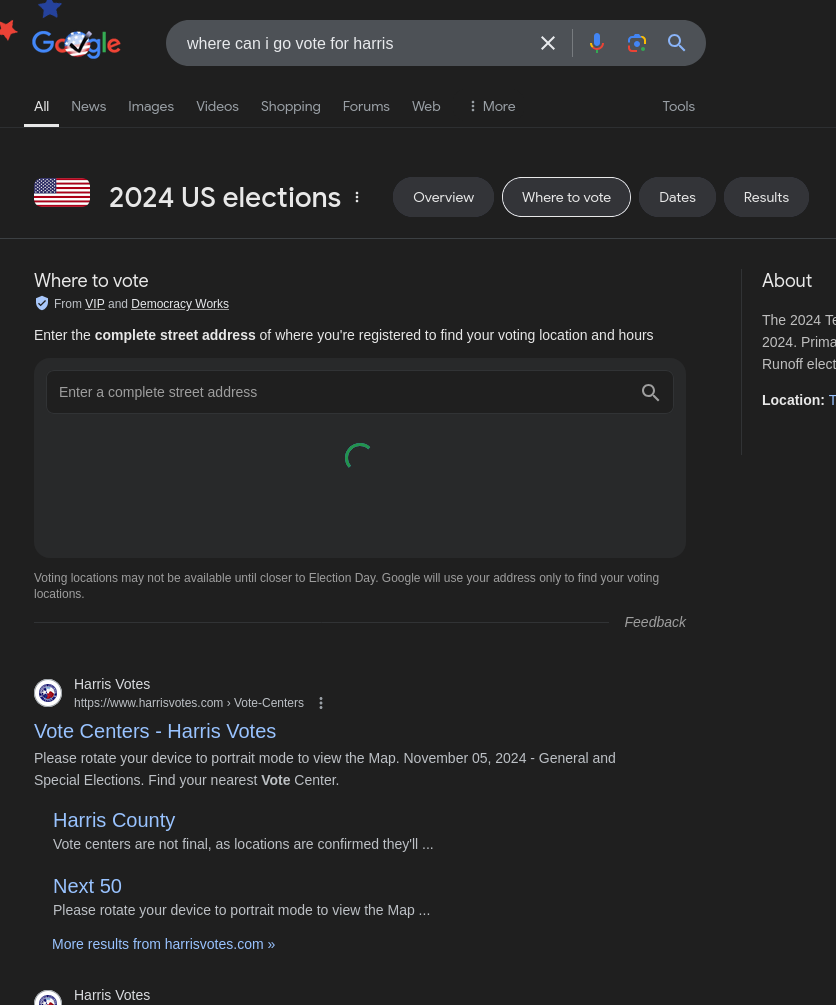Select the Overview chip

point(444,197)
